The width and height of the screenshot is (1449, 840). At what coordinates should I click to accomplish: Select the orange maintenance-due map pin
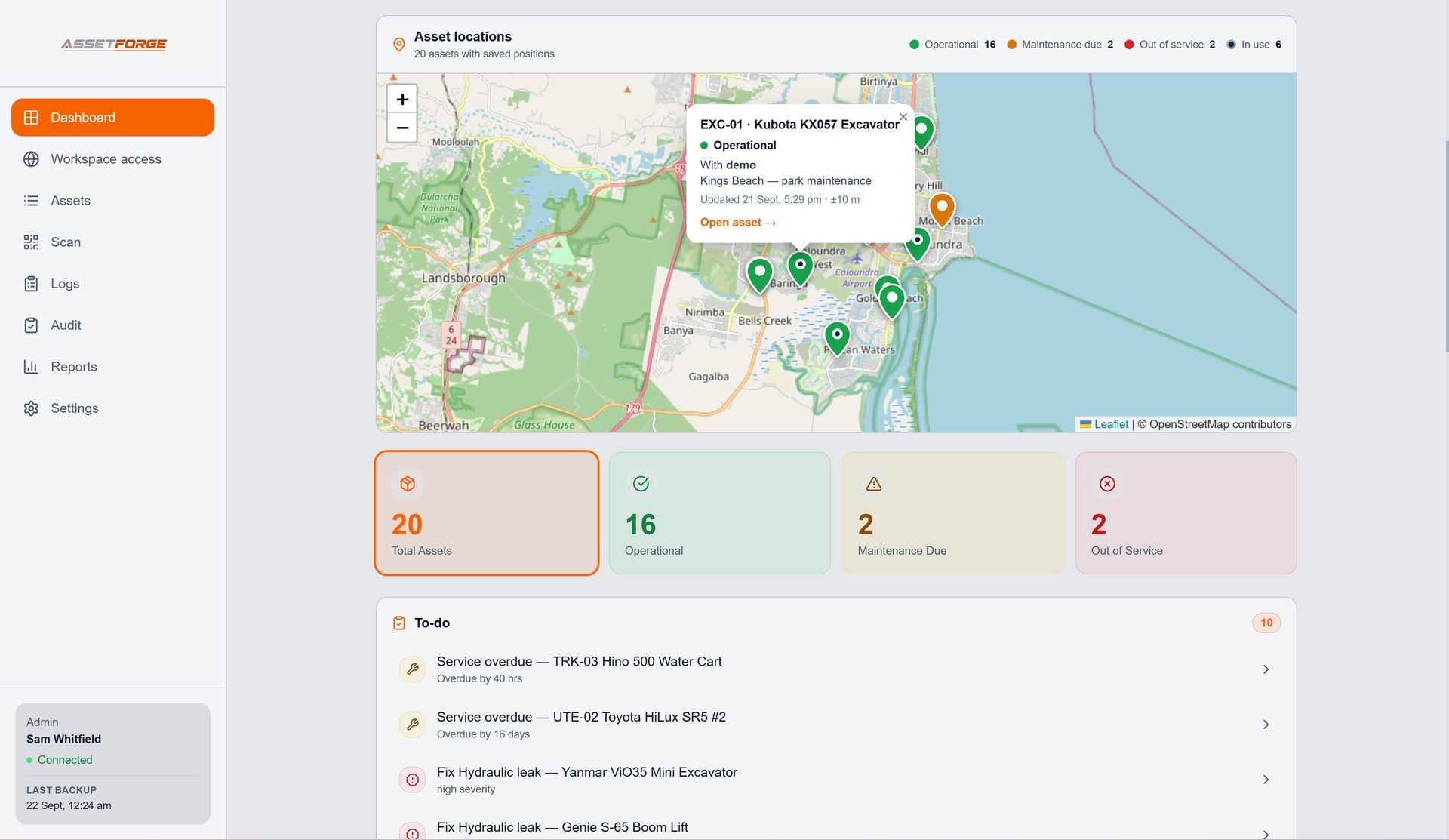pos(941,209)
